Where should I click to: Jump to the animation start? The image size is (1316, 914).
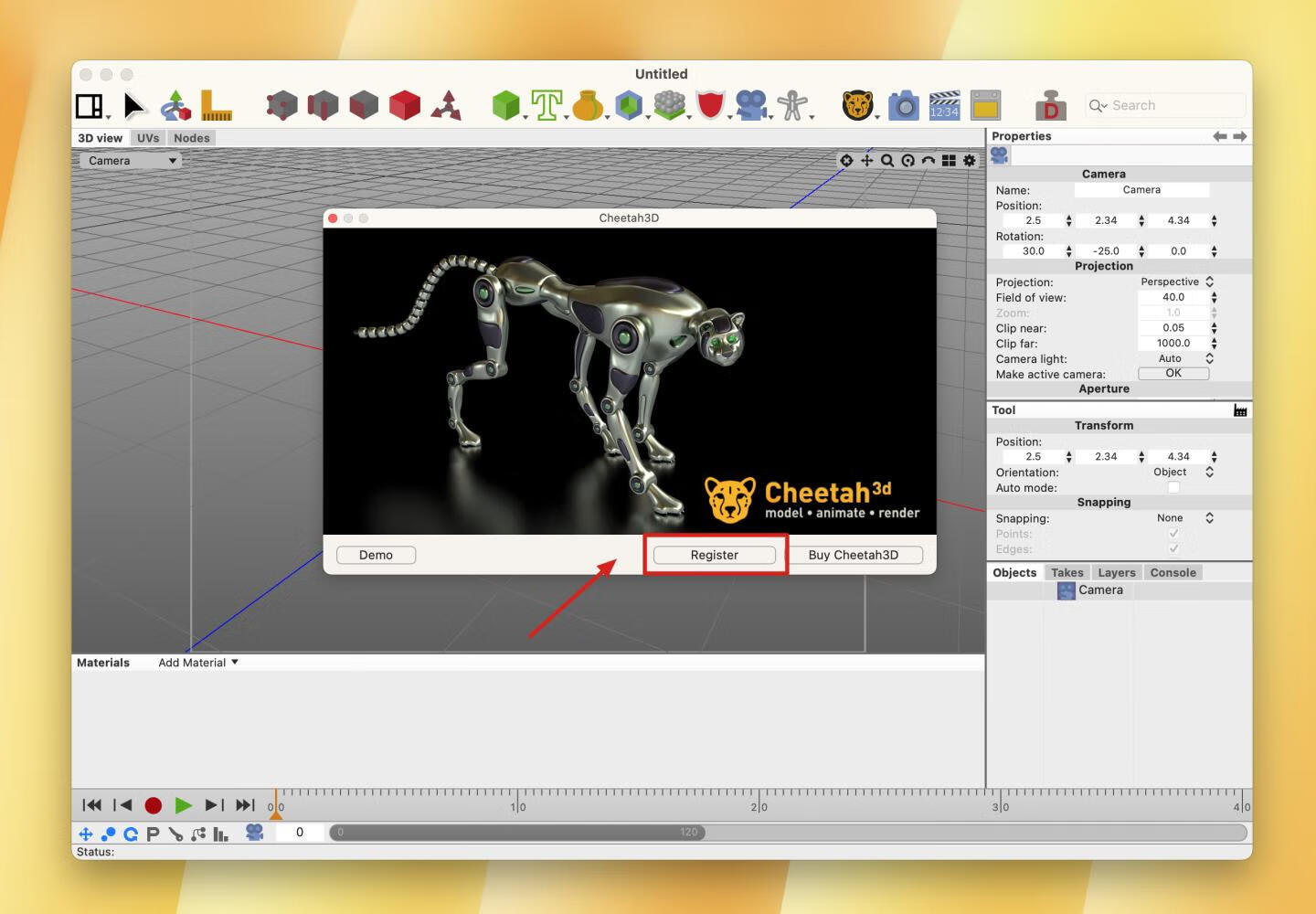coord(91,805)
